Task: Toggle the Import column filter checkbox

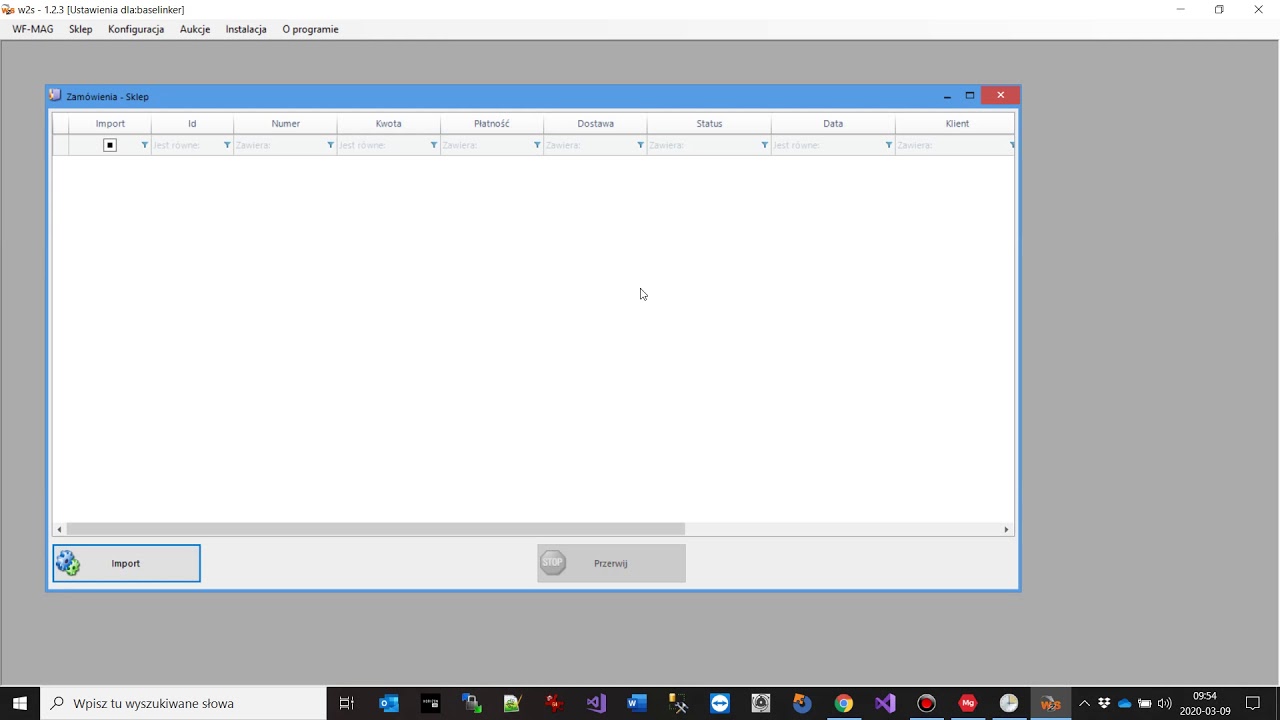Action: (x=110, y=145)
